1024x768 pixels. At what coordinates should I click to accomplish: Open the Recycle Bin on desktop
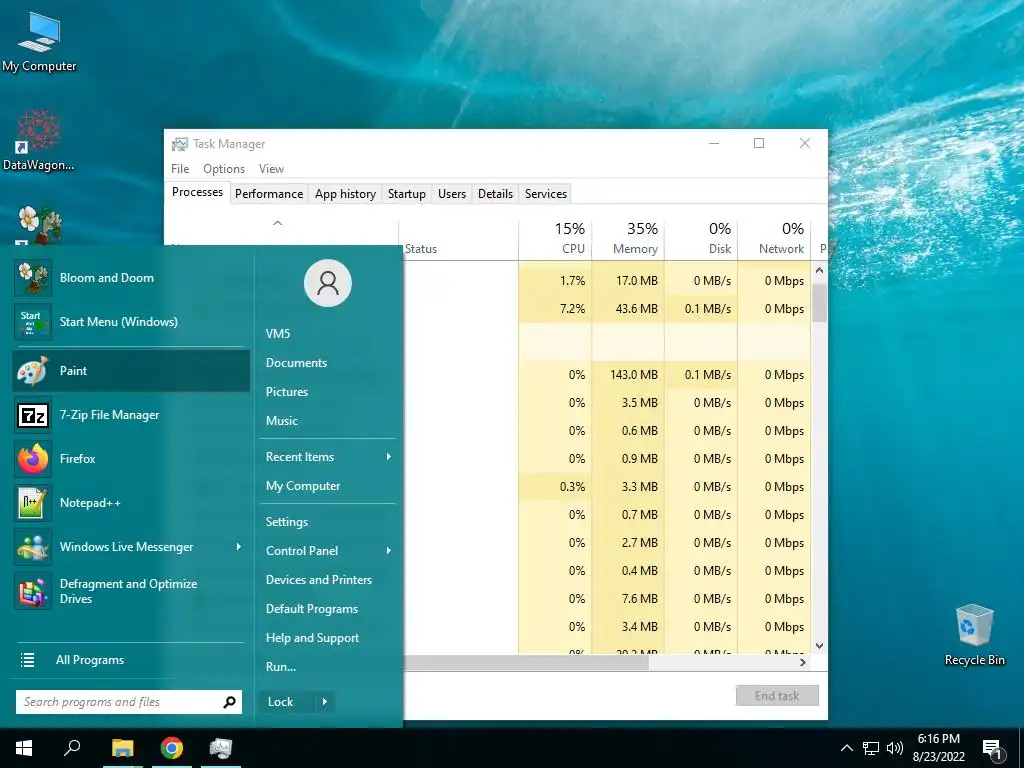click(x=974, y=635)
